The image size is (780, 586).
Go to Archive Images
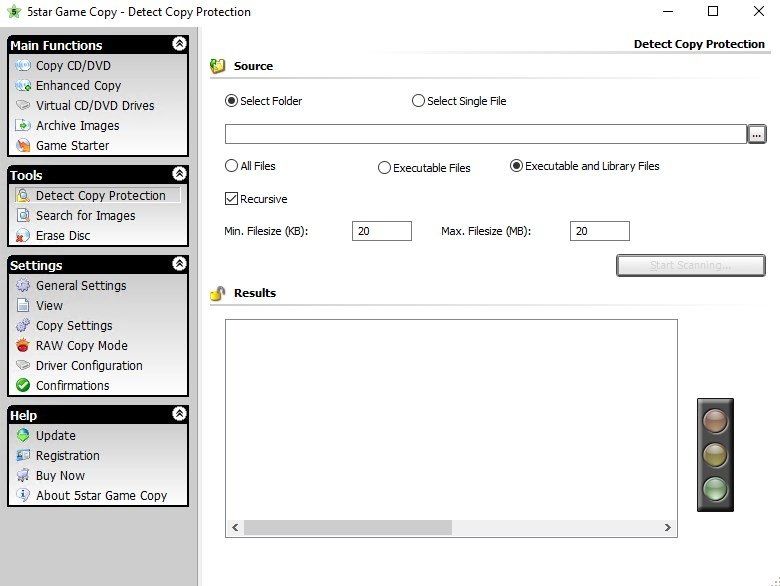pos(78,125)
